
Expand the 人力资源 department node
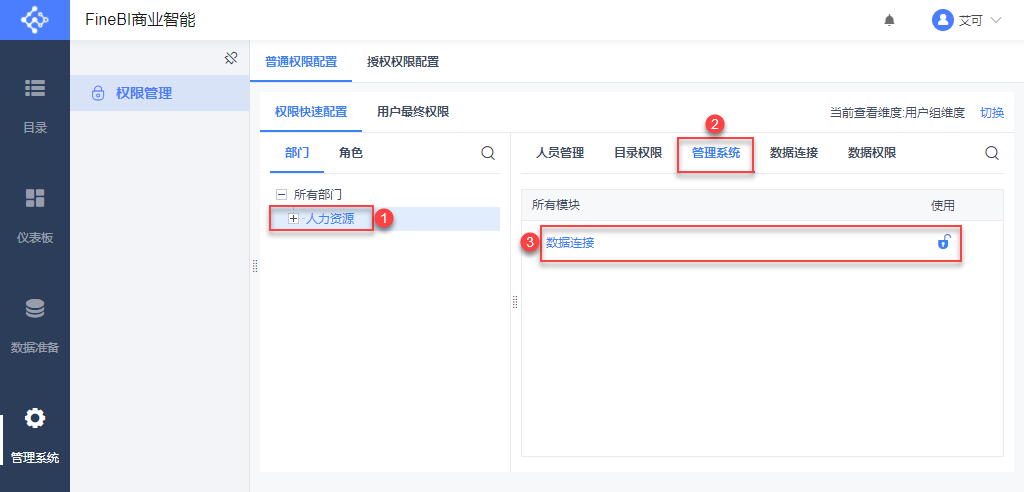293,218
